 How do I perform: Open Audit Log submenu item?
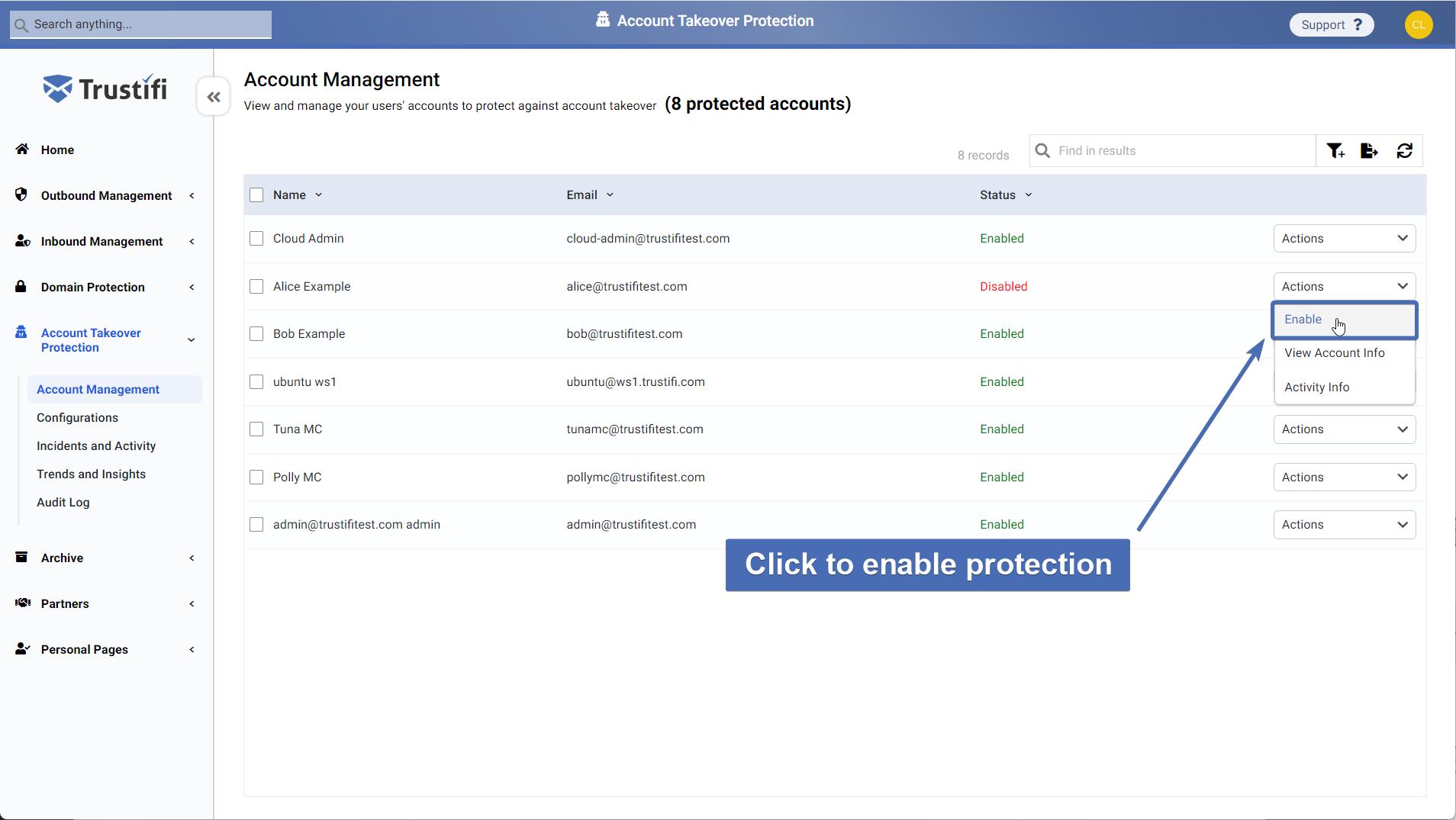click(63, 502)
